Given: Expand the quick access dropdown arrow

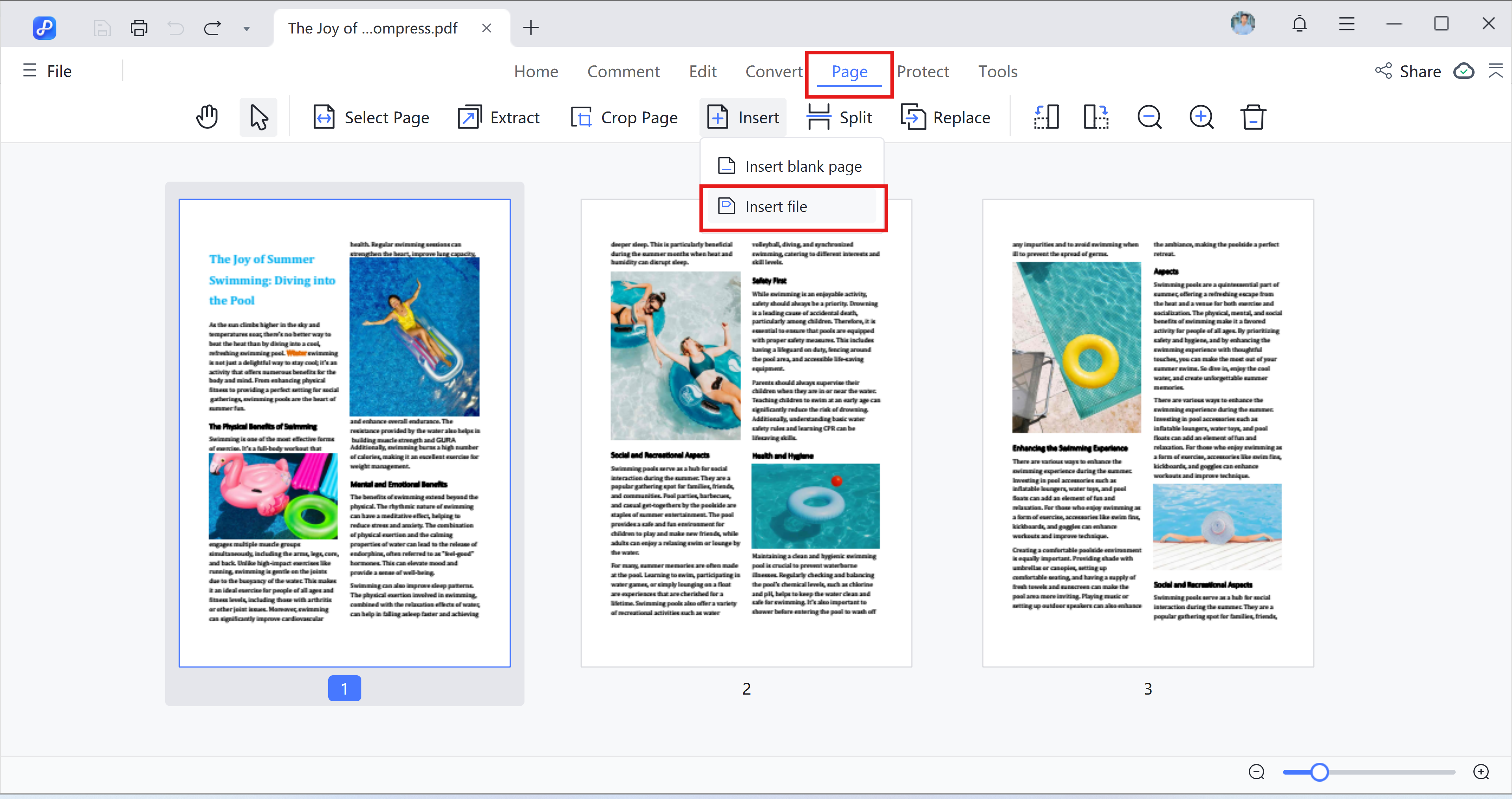Looking at the screenshot, I should click(247, 28).
